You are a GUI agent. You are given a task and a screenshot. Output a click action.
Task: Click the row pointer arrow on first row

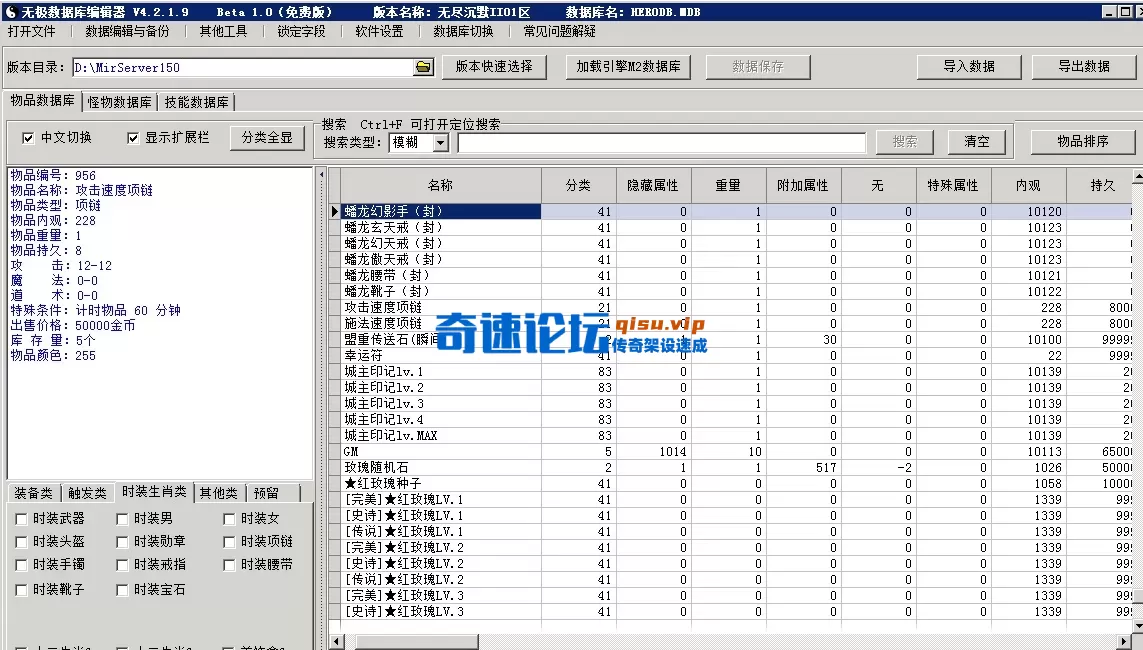pos(335,211)
